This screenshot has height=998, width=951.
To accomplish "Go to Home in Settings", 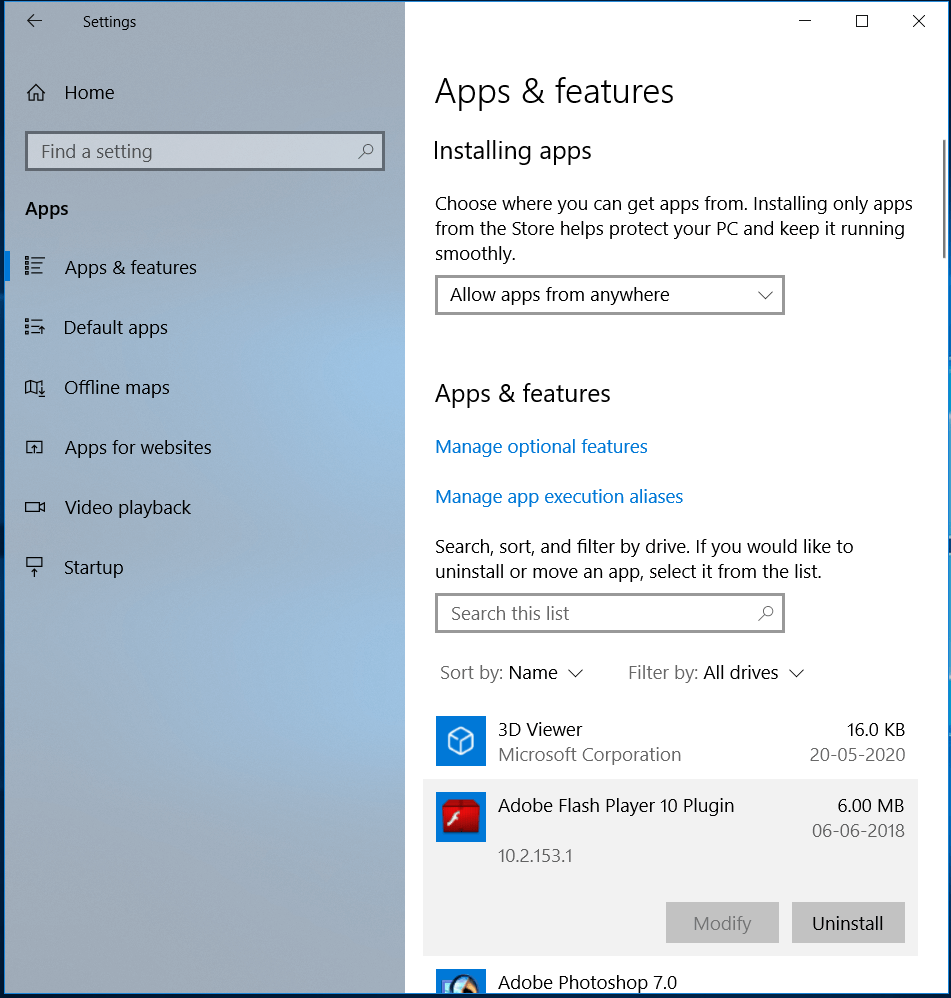I will tap(88, 92).
